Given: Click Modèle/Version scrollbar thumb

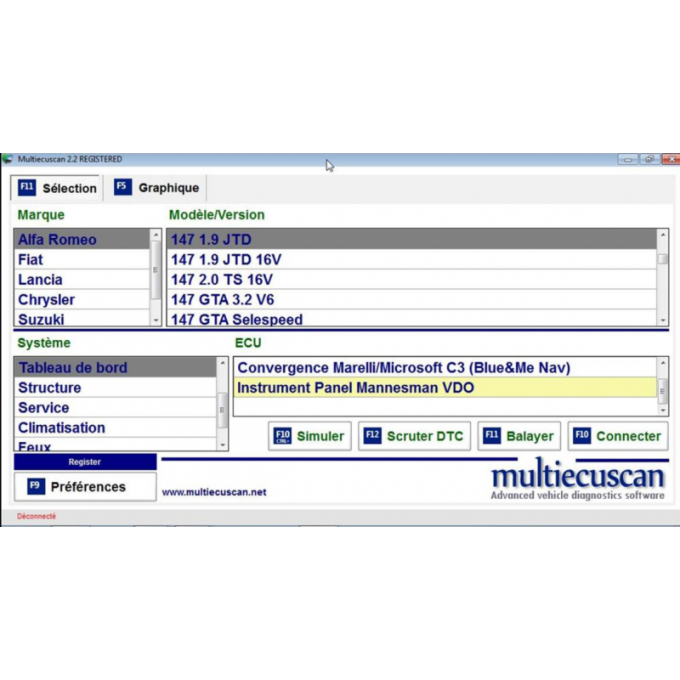Looking at the screenshot, I should coord(663,259).
